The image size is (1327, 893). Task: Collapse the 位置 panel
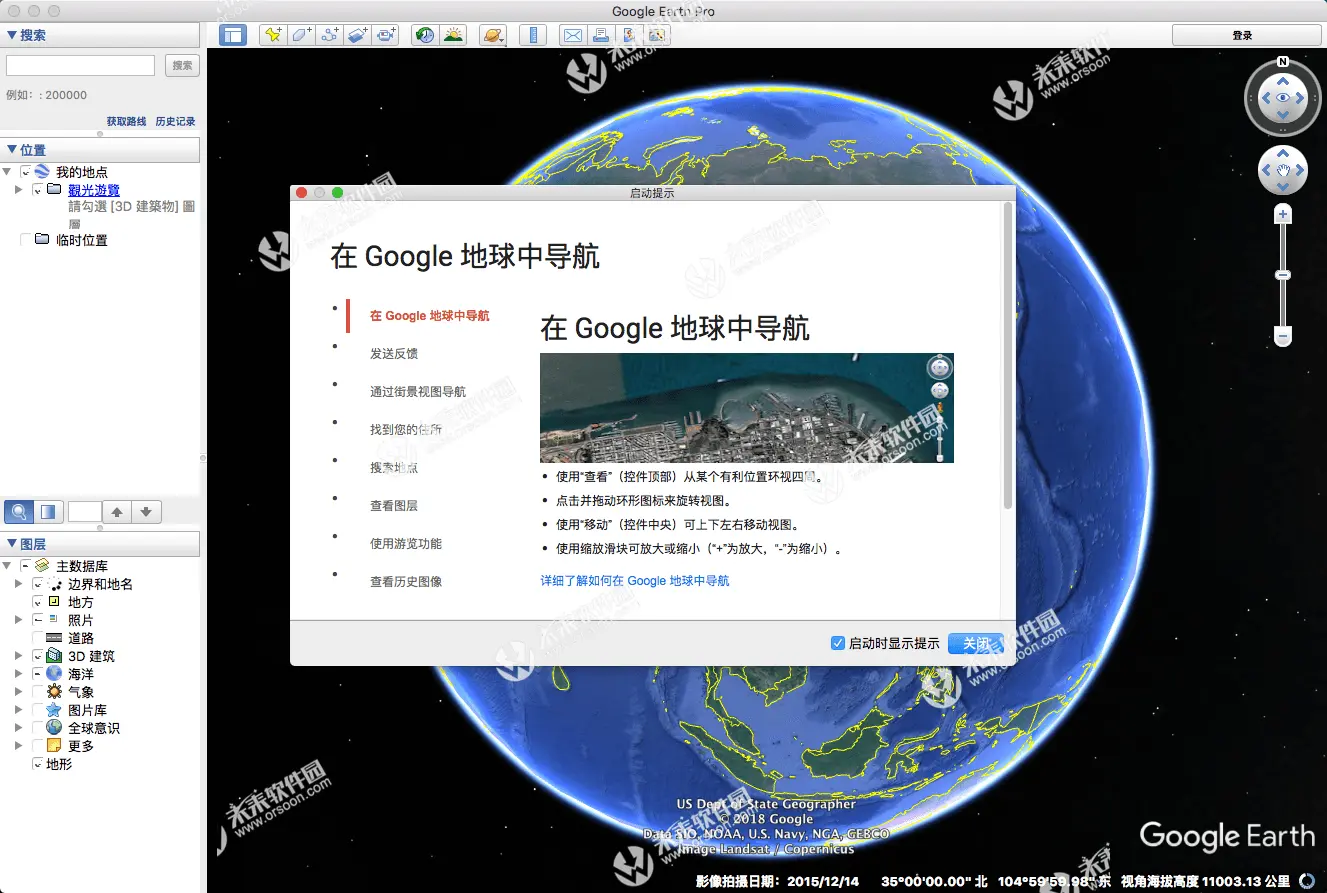point(13,150)
